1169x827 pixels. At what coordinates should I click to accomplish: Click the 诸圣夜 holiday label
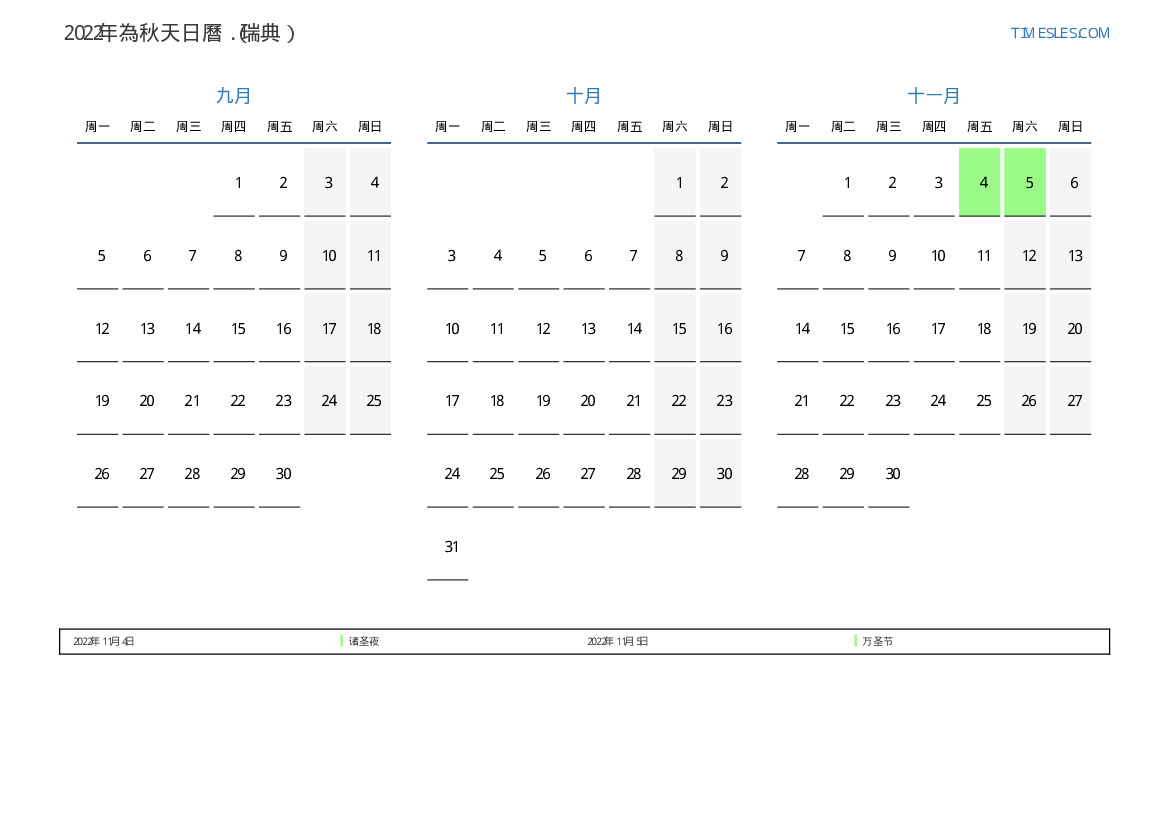[x=364, y=641]
